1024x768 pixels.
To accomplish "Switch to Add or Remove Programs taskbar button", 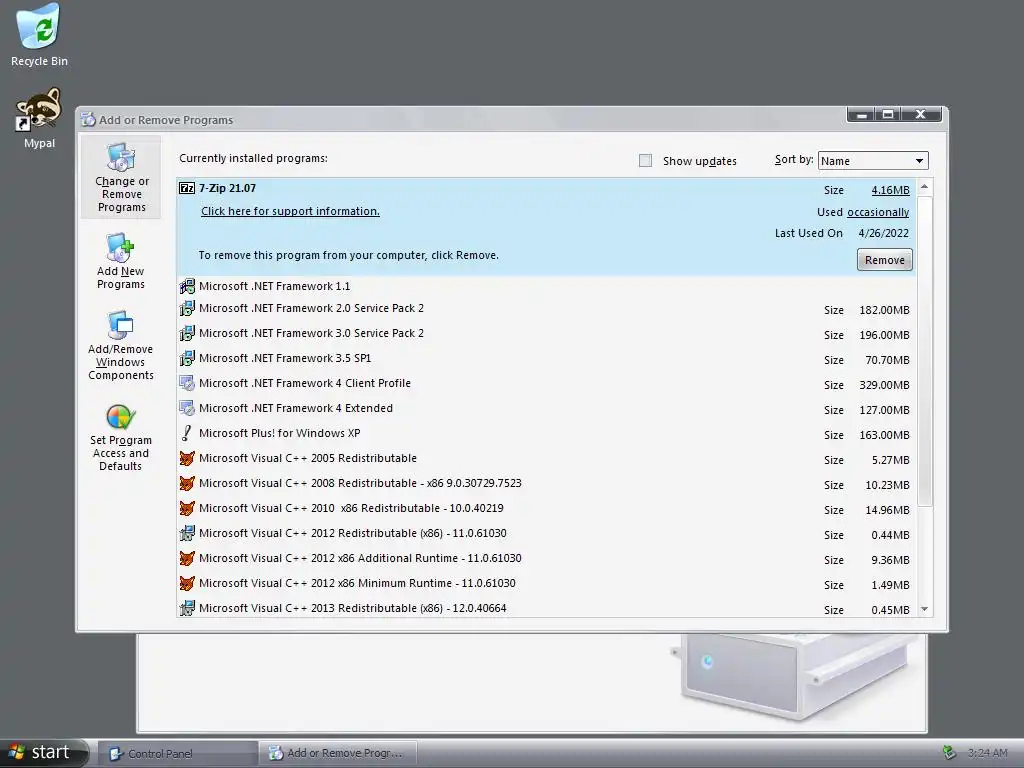I will point(338,754).
